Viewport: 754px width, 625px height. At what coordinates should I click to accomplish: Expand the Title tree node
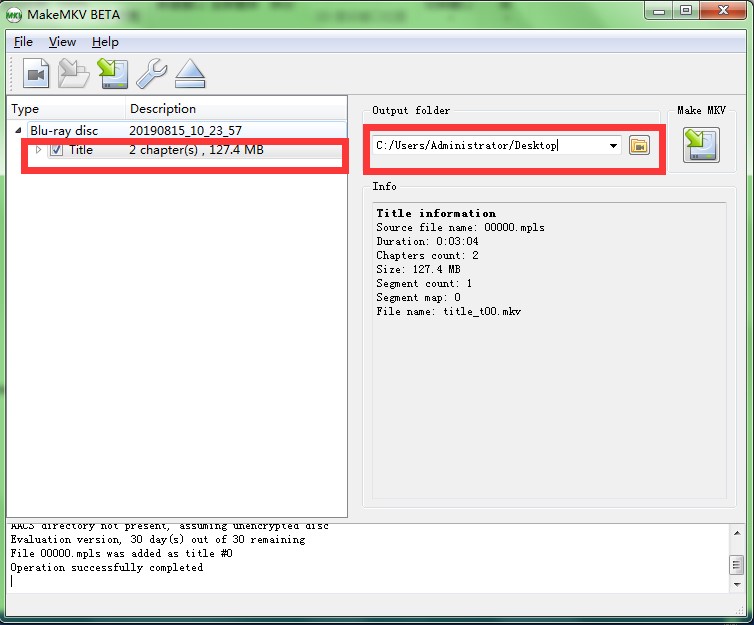pyautogui.click(x=38, y=150)
